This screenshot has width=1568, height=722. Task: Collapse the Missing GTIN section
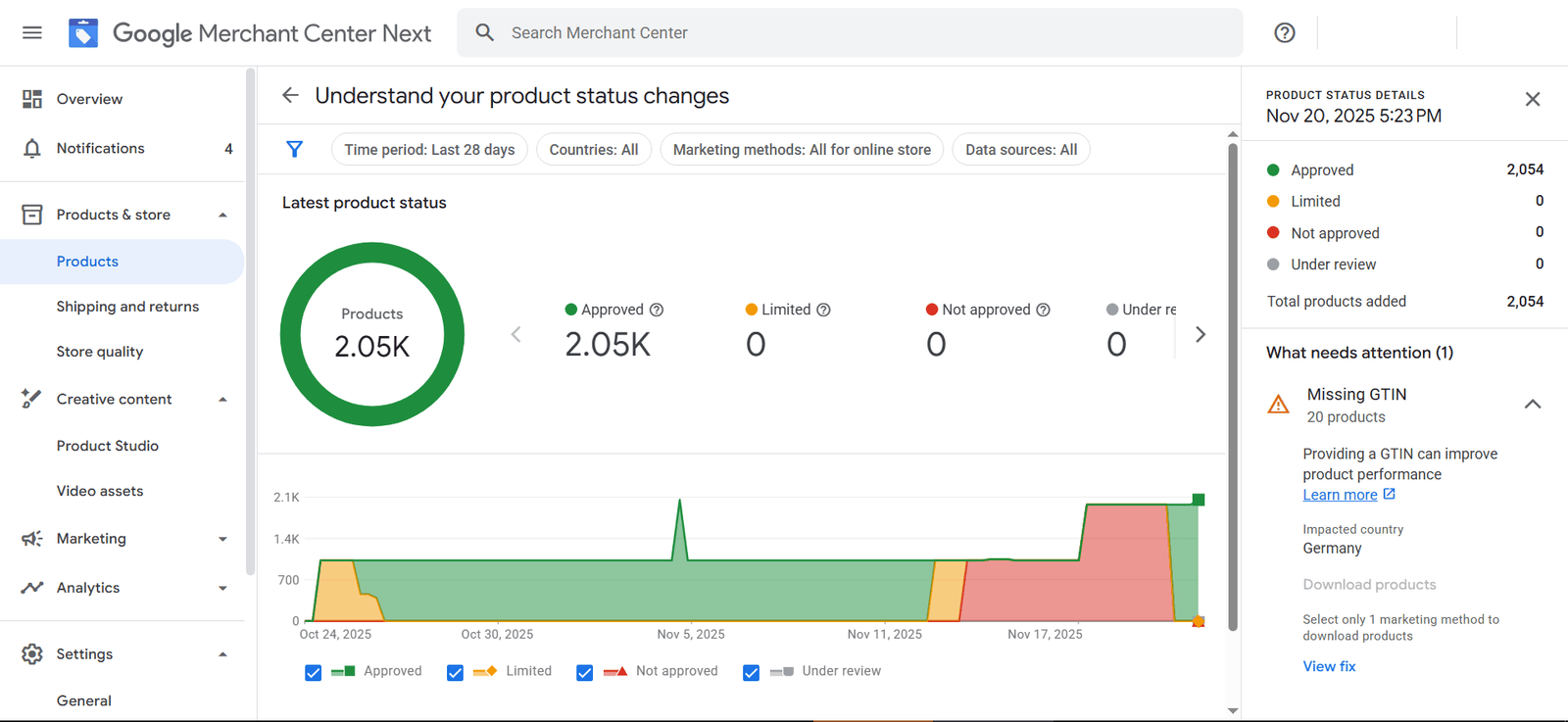[1533, 404]
